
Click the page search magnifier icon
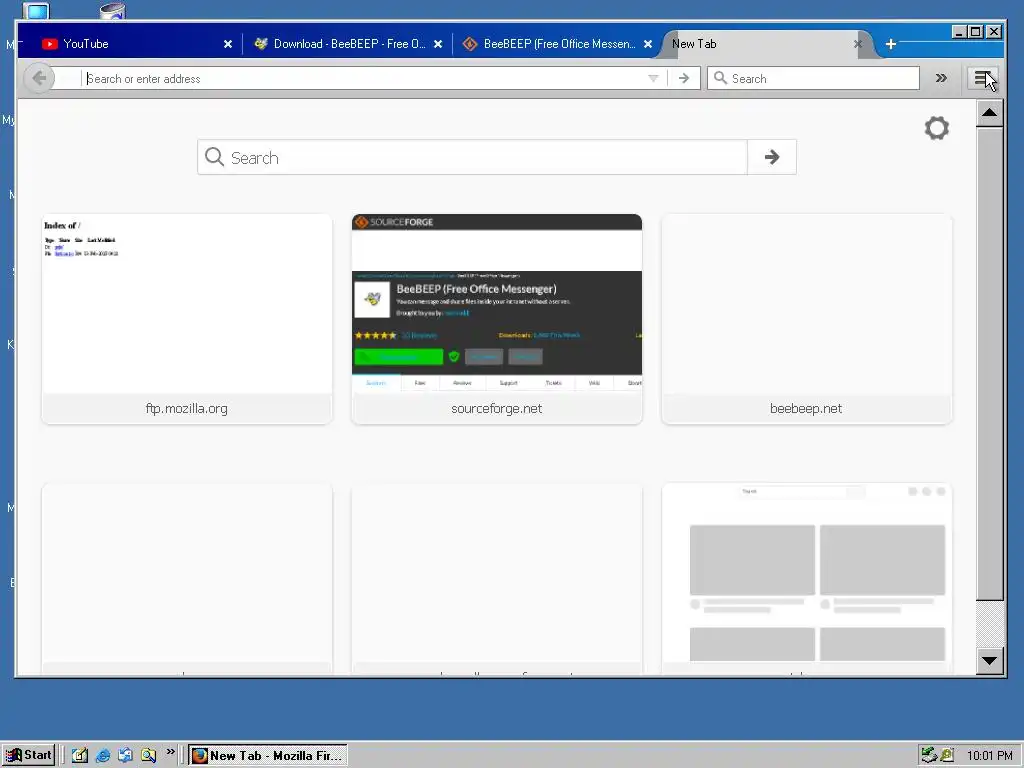tap(214, 157)
